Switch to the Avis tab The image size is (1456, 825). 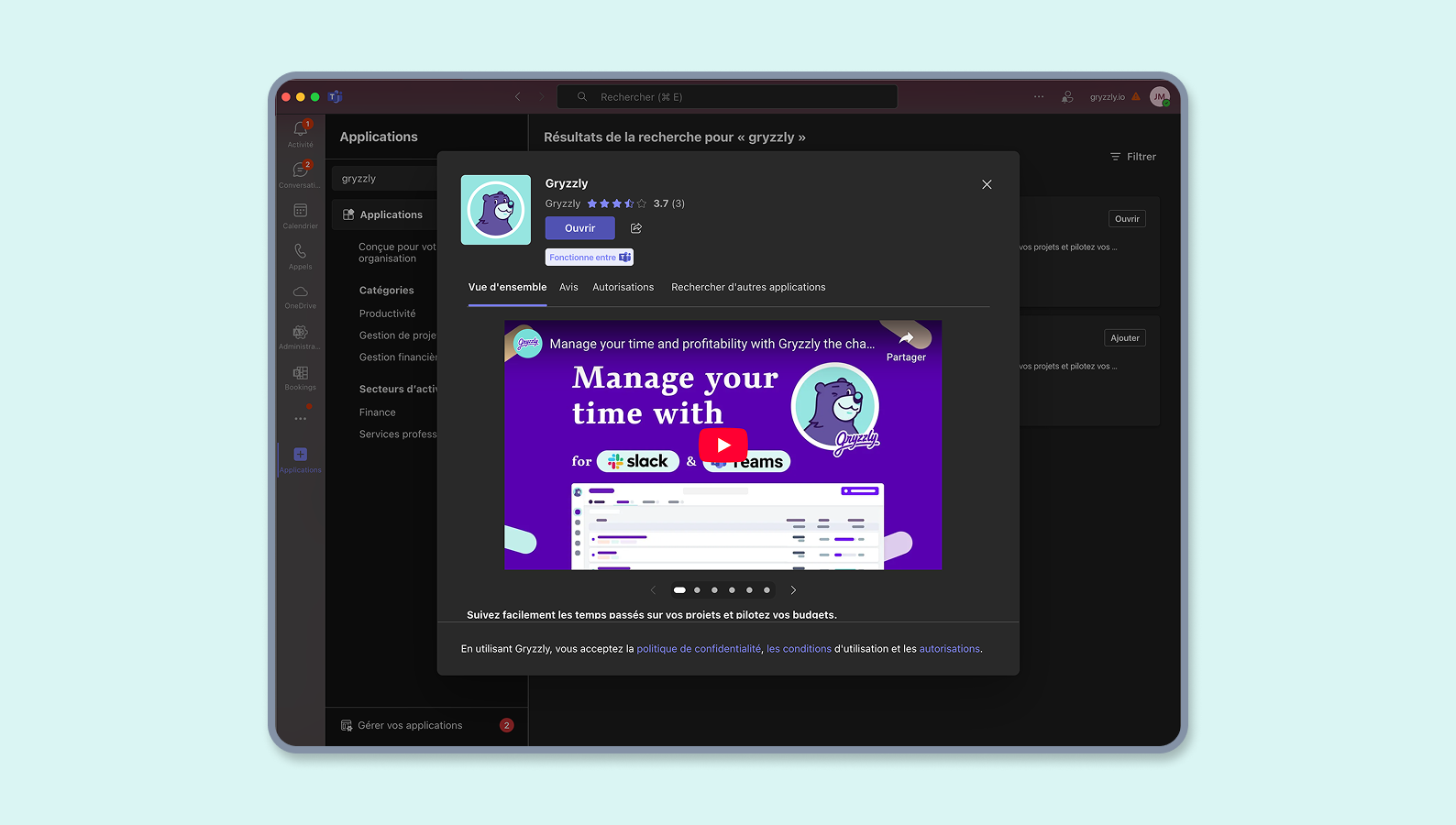click(x=568, y=287)
